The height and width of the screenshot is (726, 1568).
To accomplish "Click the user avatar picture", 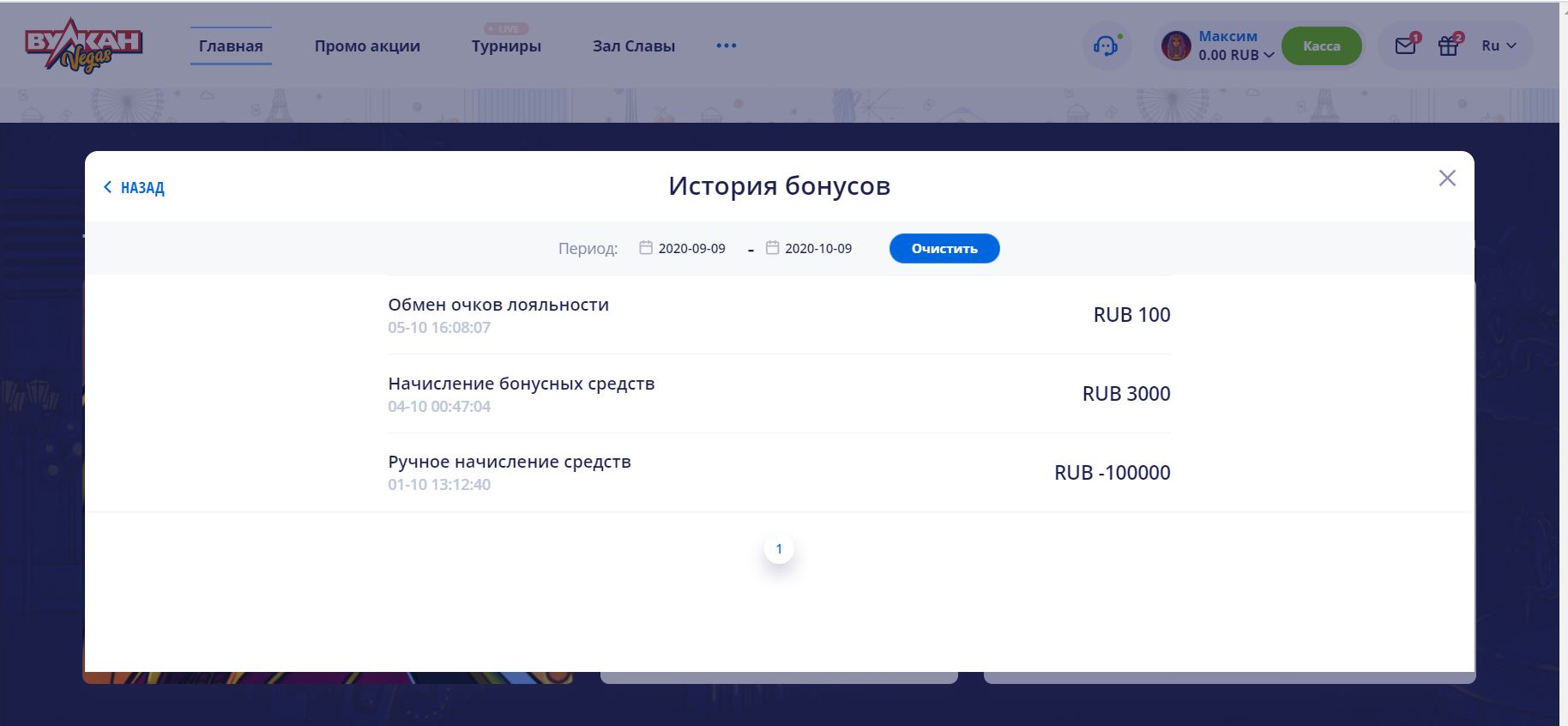I will click(x=1175, y=45).
